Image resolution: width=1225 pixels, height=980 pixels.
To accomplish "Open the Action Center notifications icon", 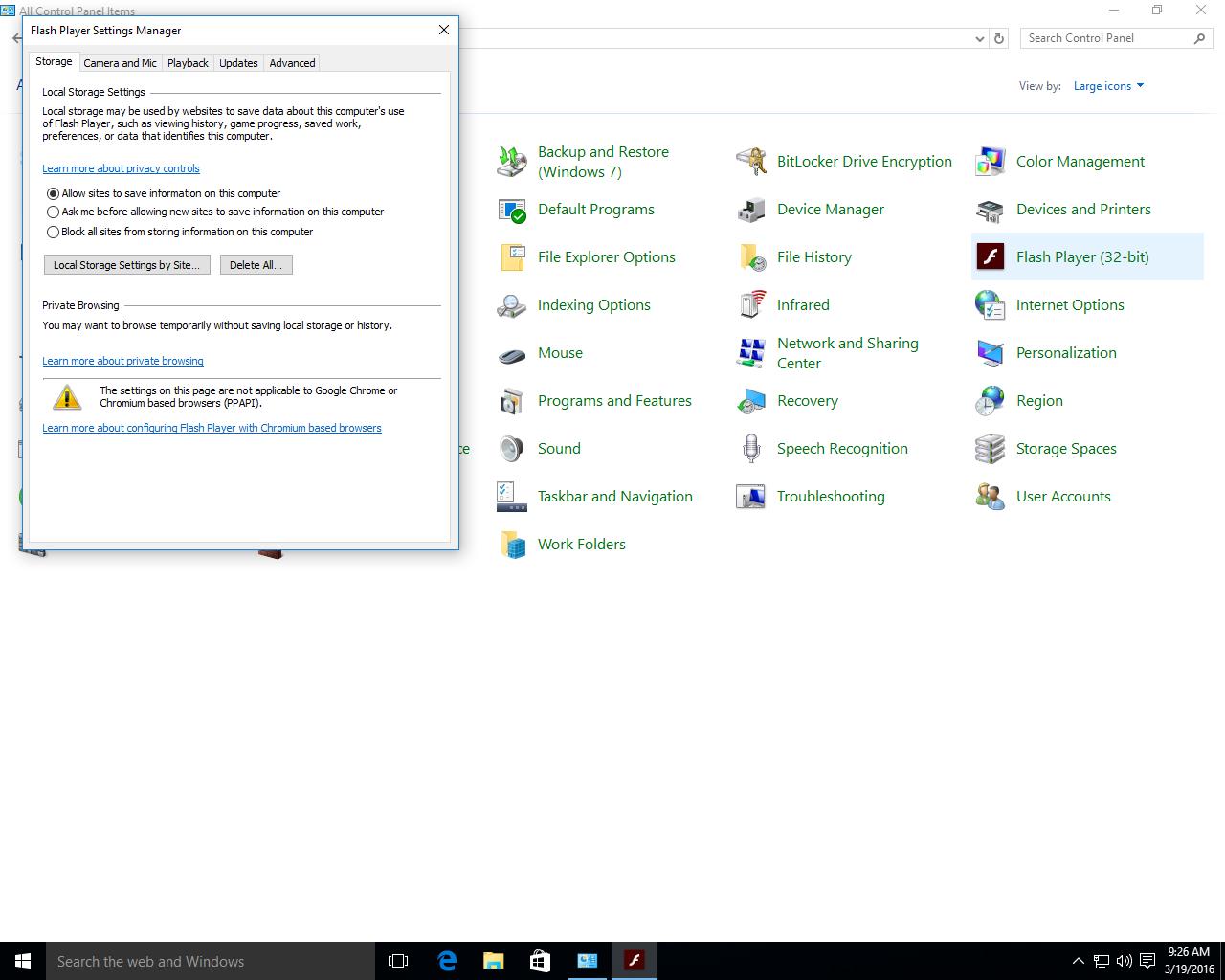I will (1147, 961).
